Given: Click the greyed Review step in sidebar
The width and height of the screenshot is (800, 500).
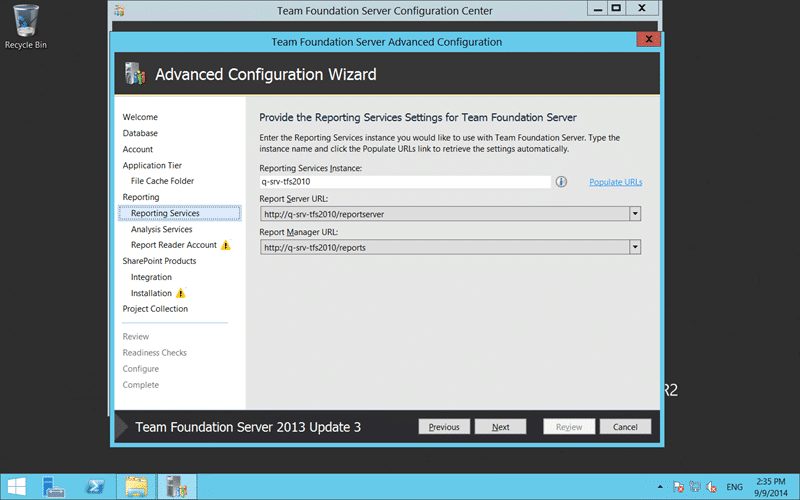Looking at the screenshot, I should tap(136, 337).
